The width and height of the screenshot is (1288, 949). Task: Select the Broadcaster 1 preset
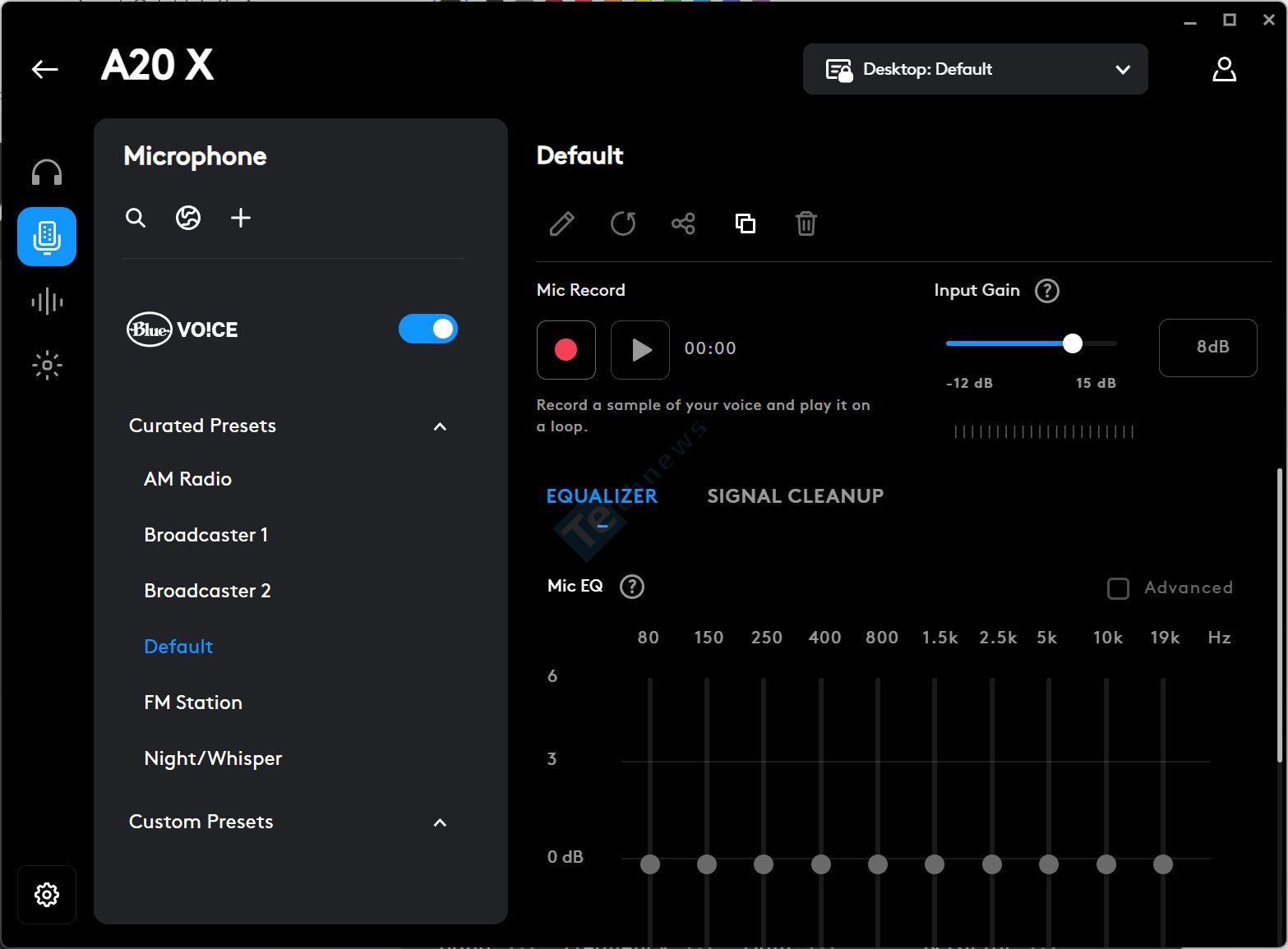205,535
